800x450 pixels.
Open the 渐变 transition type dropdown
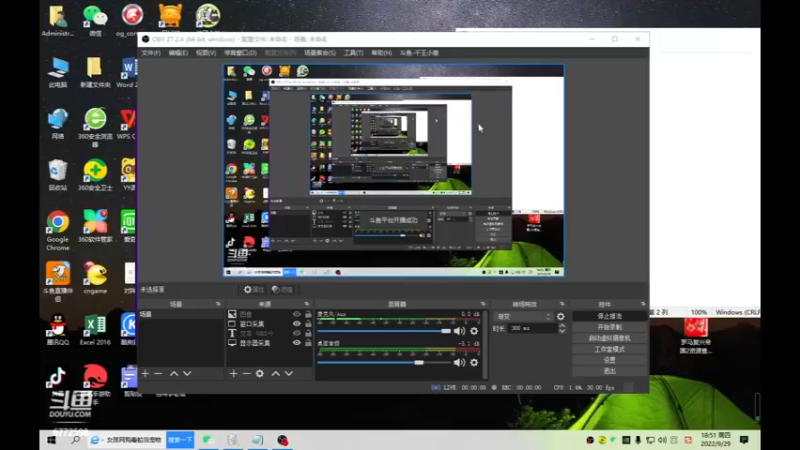[523, 317]
